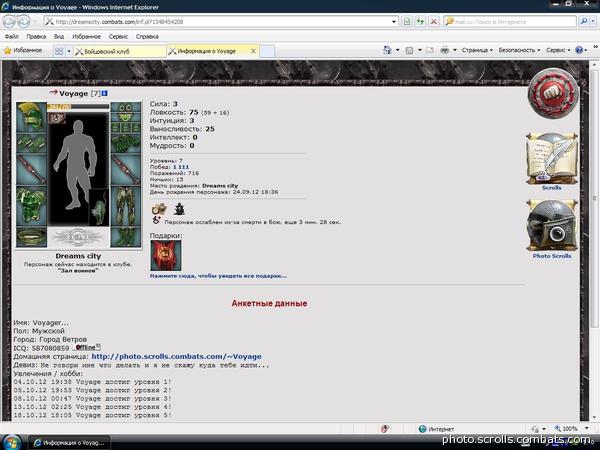Click the Photo Scrolls text link
The image size is (600, 450).
[552, 256]
